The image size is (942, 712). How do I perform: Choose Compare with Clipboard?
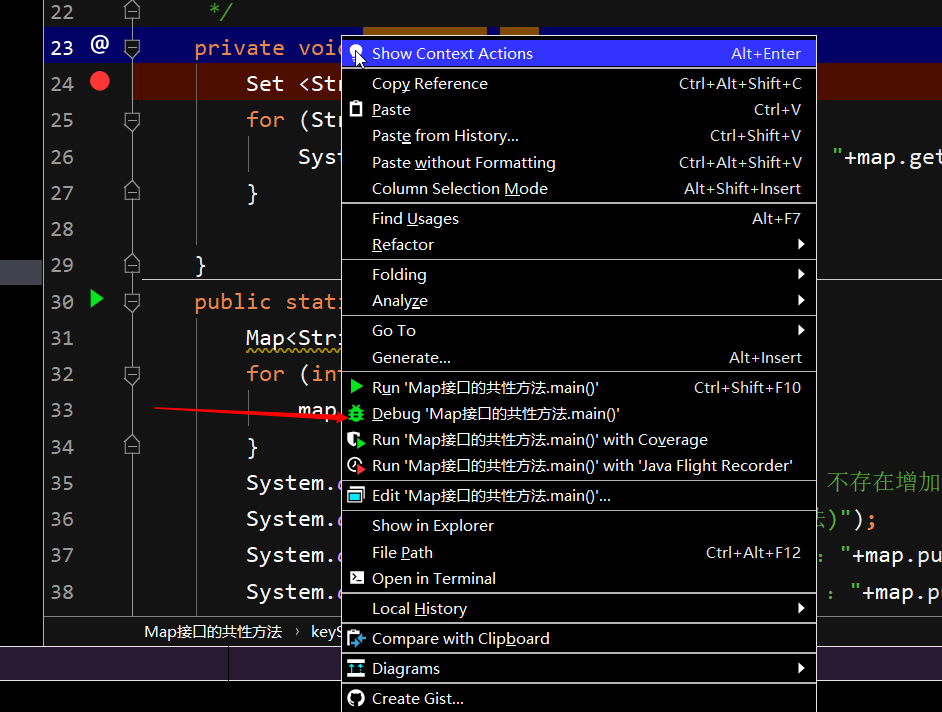pyautogui.click(x=579, y=638)
